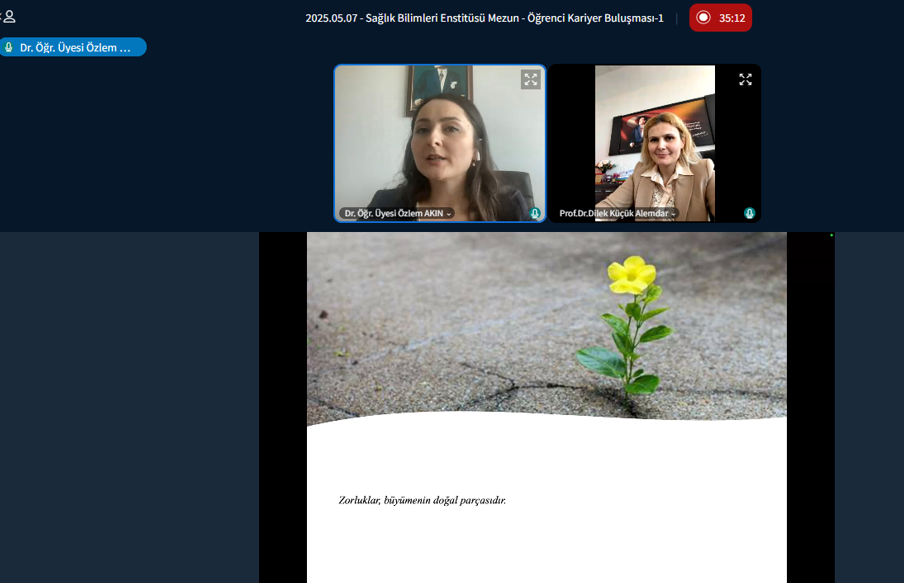Click microphone icon in the talking indicator pill
Viewport: 904px width, 583px height.
pyautogui.click(x=9, y=47)
